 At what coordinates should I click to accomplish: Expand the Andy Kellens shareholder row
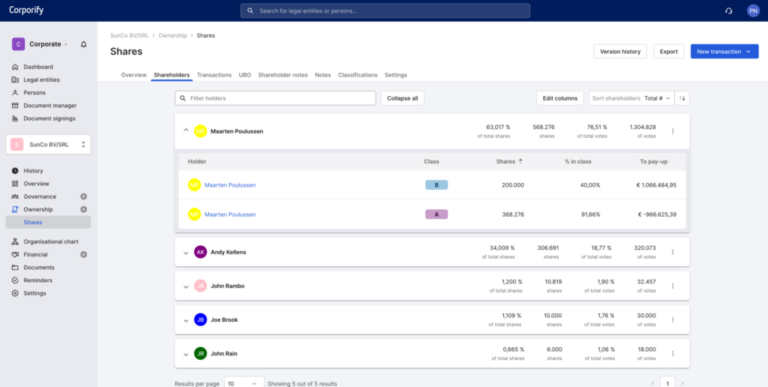click(x=186, y=253)
